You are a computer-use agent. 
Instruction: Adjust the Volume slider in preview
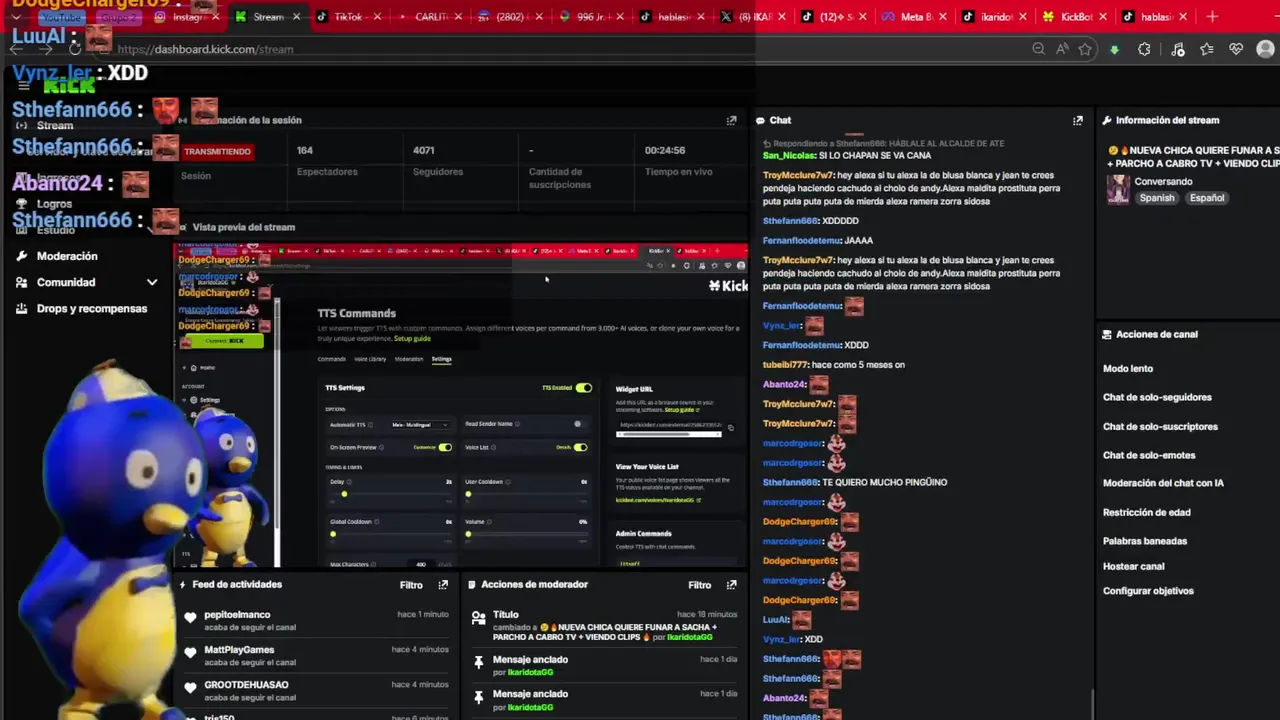pyautogui.click(x=527, y=534)
